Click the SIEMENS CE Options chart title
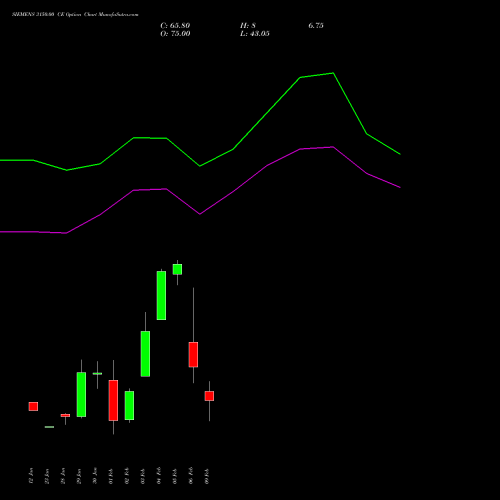Image resolution: width=500 pixels, height=500 pixels. click(75, 14)
